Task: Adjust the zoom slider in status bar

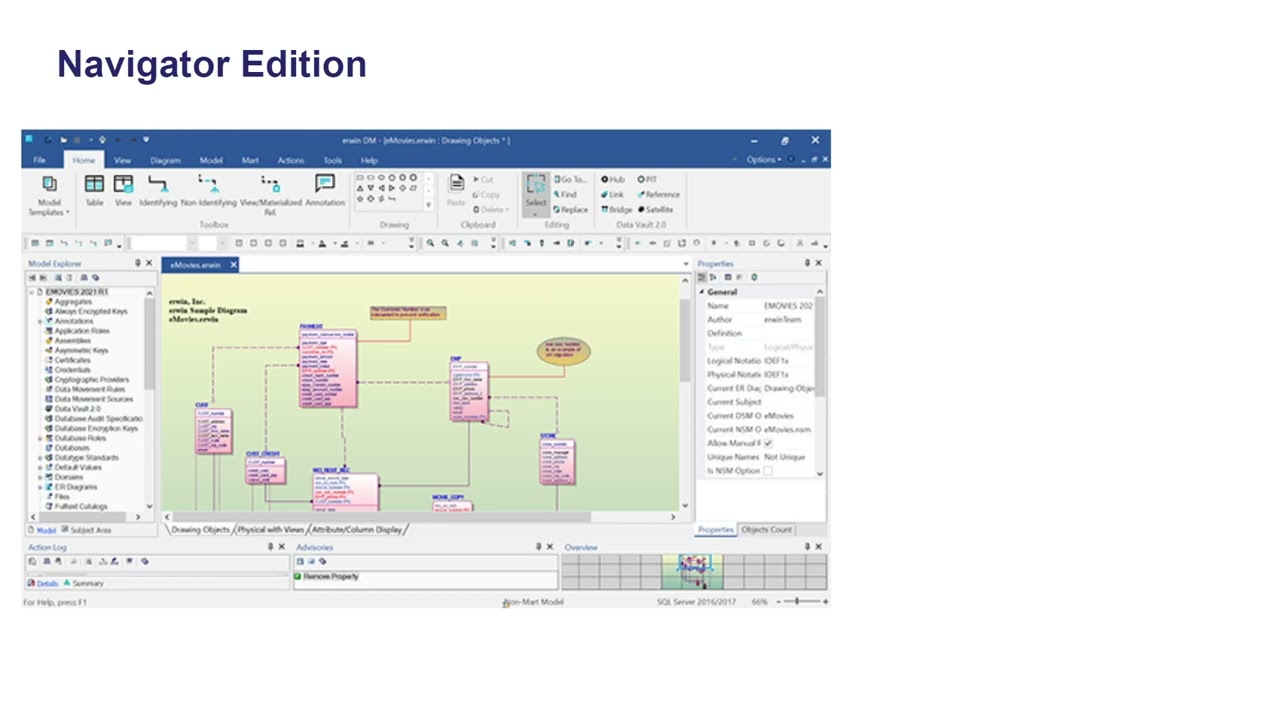Action: (x=797, y=602)
